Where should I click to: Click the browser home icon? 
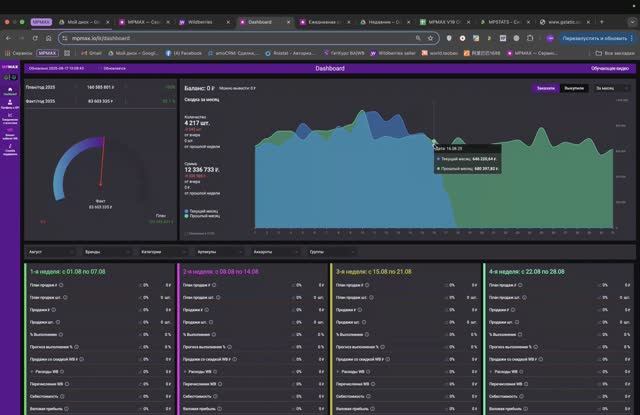pos(49,38)
